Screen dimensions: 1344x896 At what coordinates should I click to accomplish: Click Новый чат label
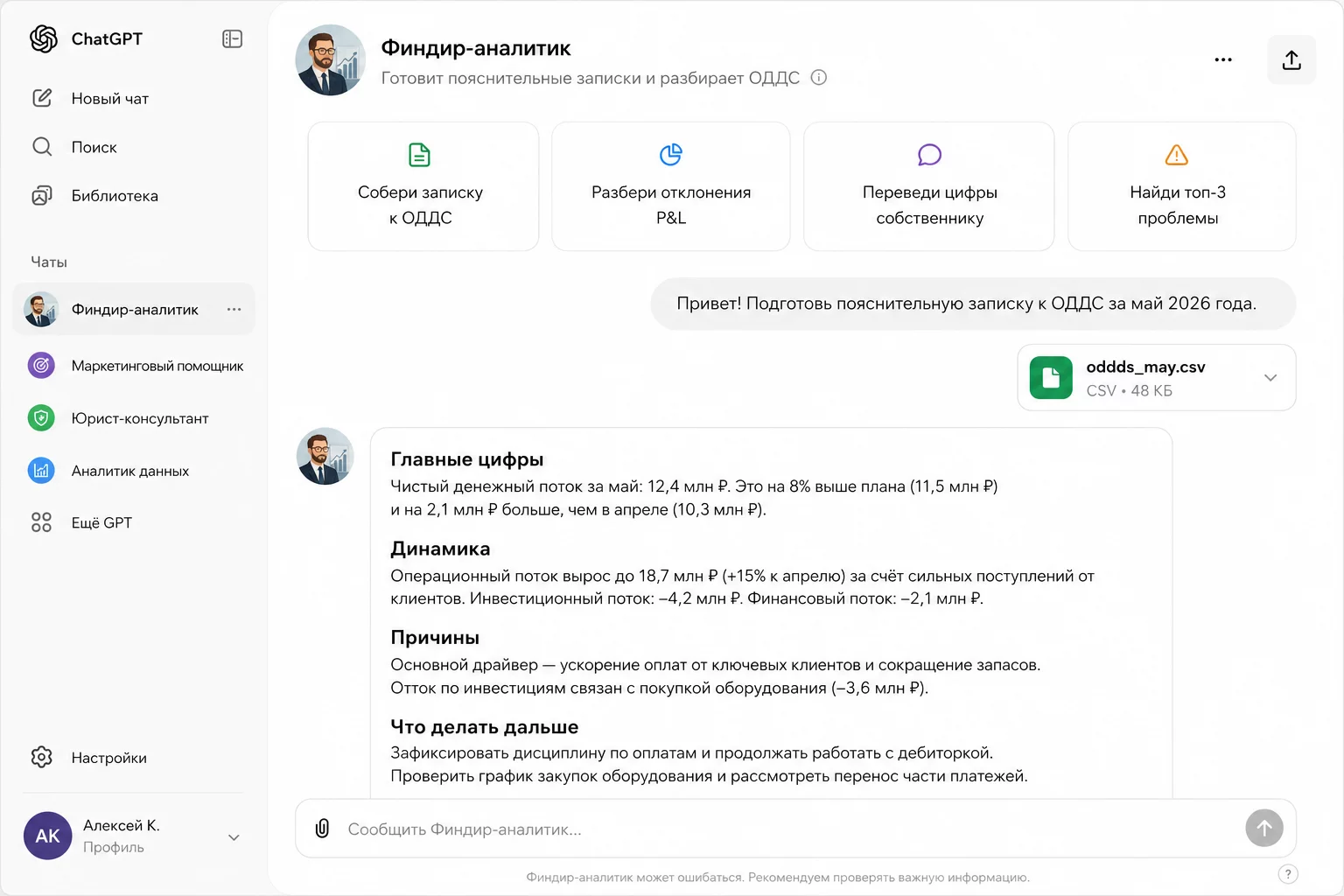[x=110, y=99]
